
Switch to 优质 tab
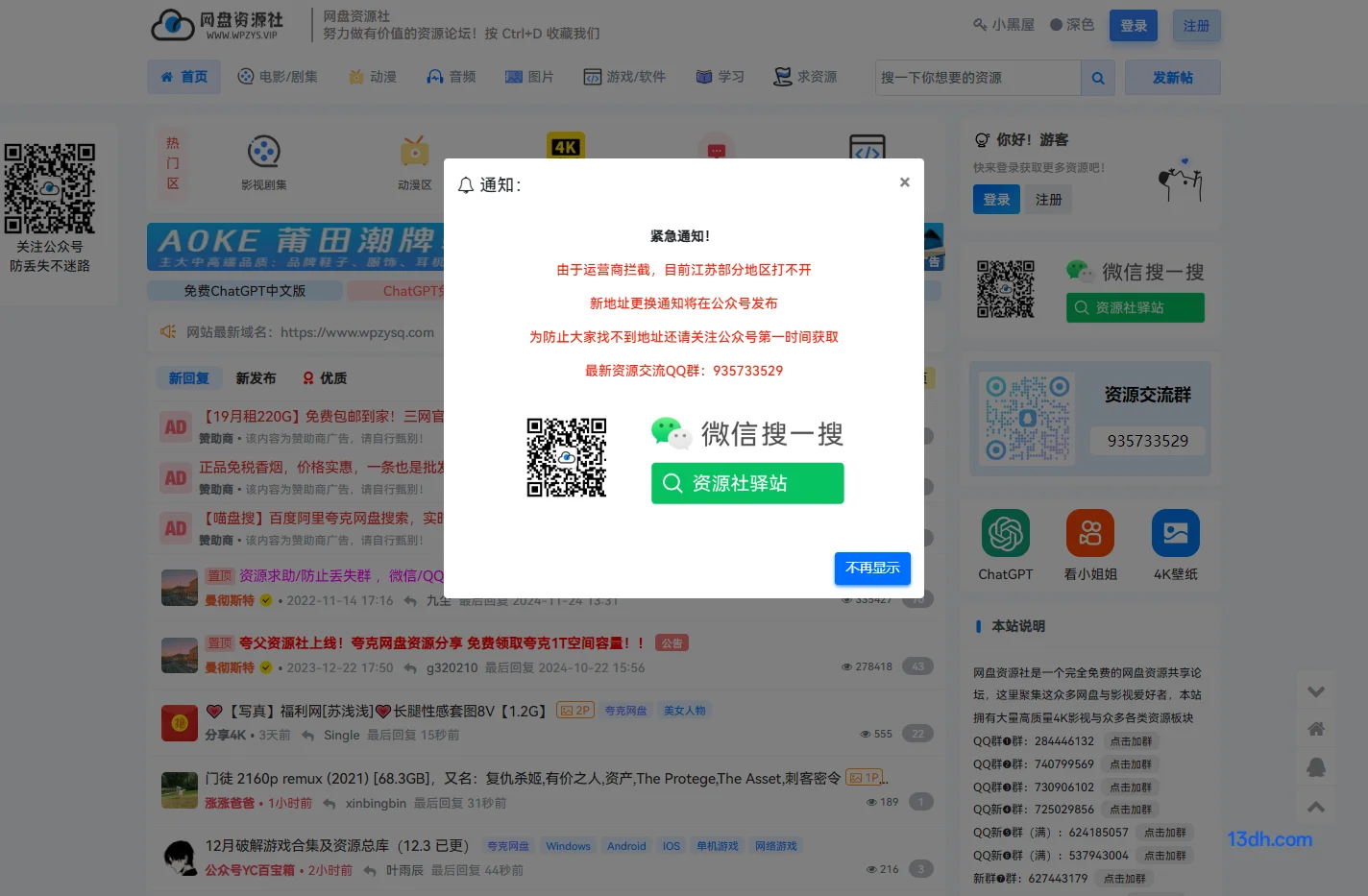[325, 378]
